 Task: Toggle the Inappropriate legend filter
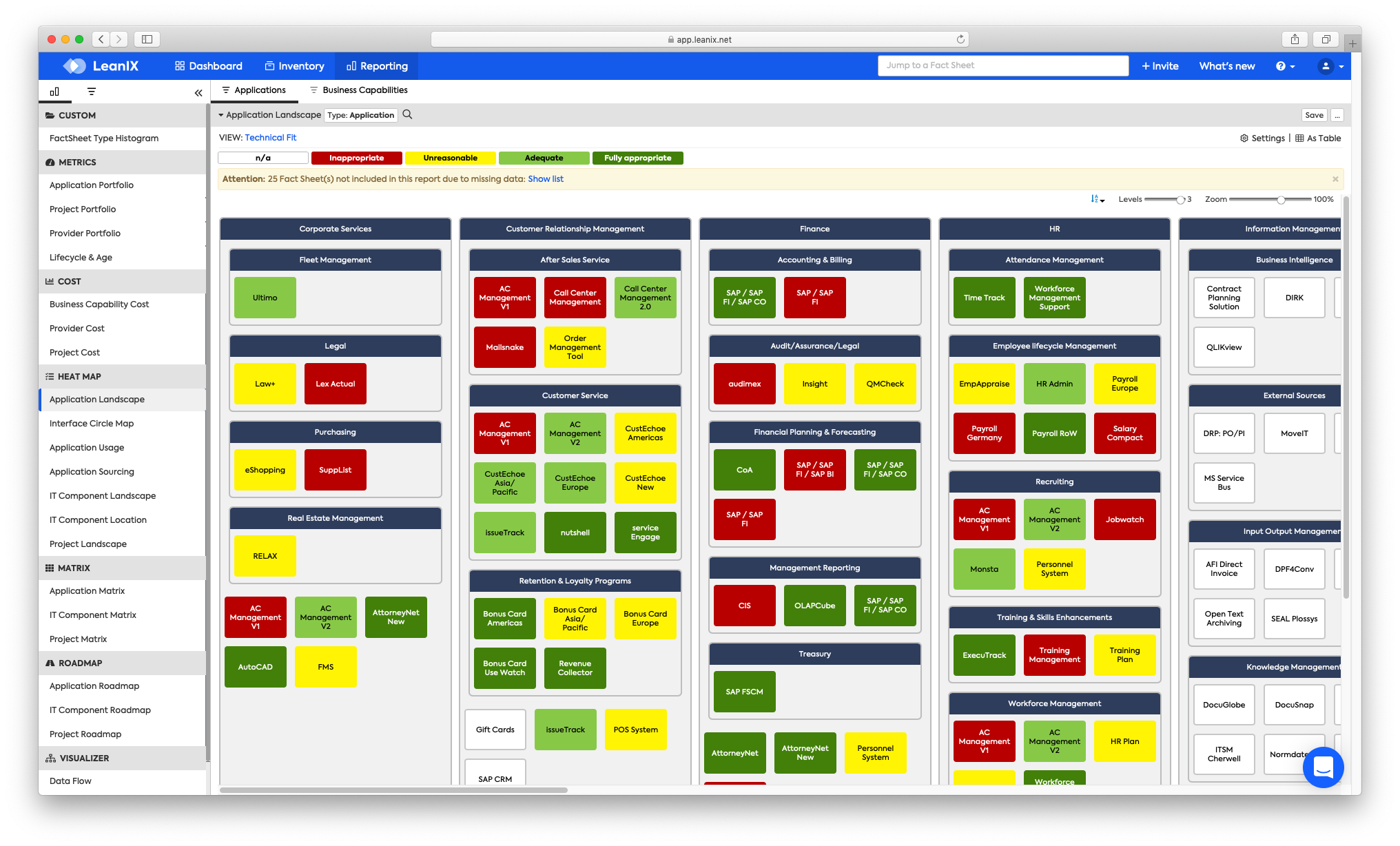point(356,158)
